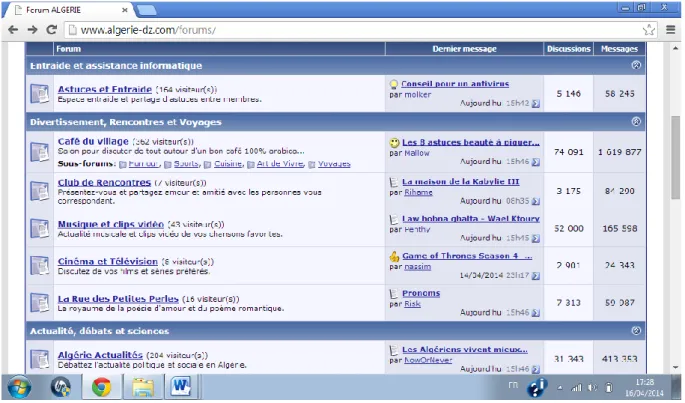Open the Voyages sub-forum link
Image resolution: width=685 pixels, height=403 pixels.
334,163
